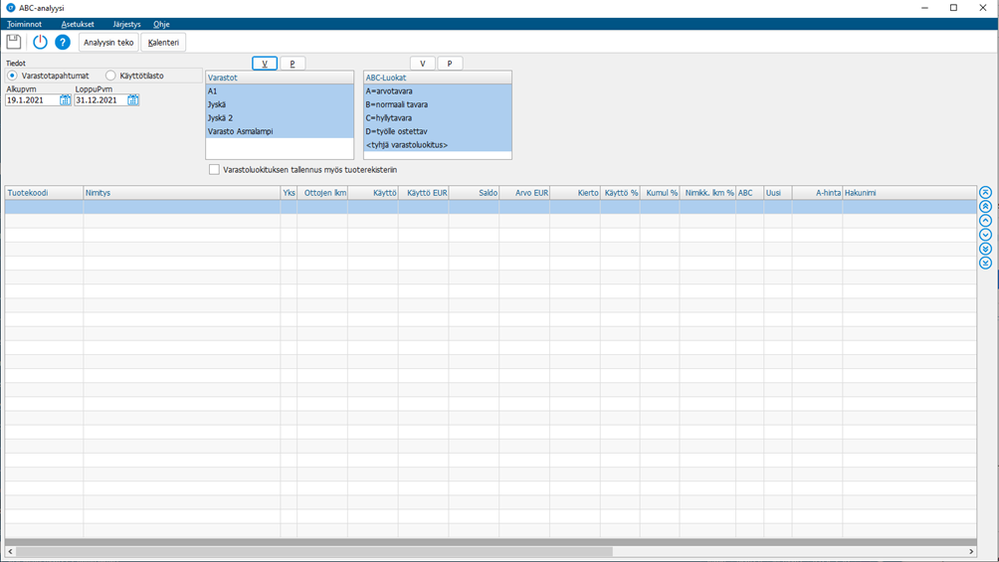Select Varasto Asmalampi in Varastot list
The width and height of the screenshot is (999, 562).
[x=279, y=131]
